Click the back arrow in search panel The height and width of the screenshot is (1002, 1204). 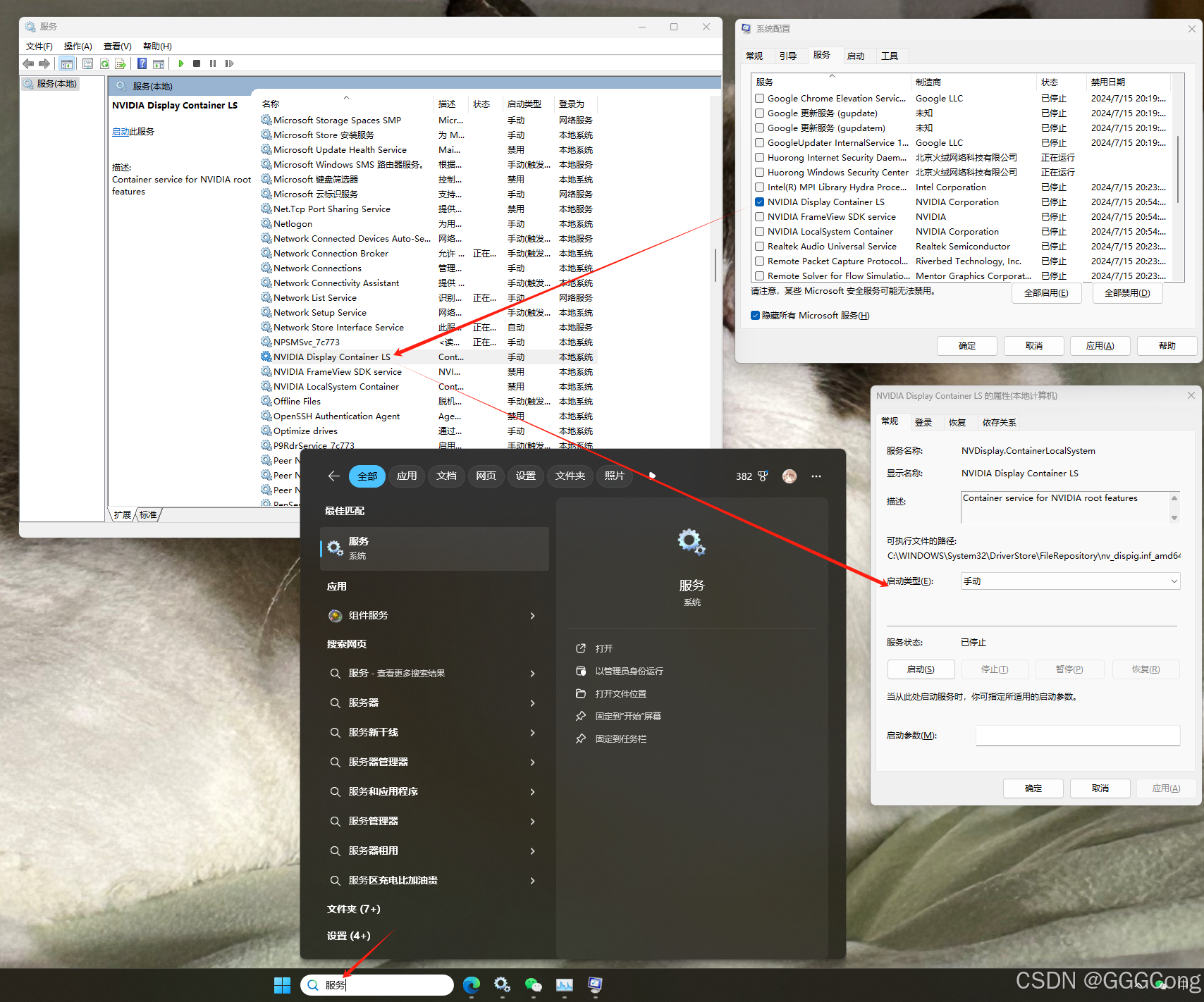tap(334, 476)
